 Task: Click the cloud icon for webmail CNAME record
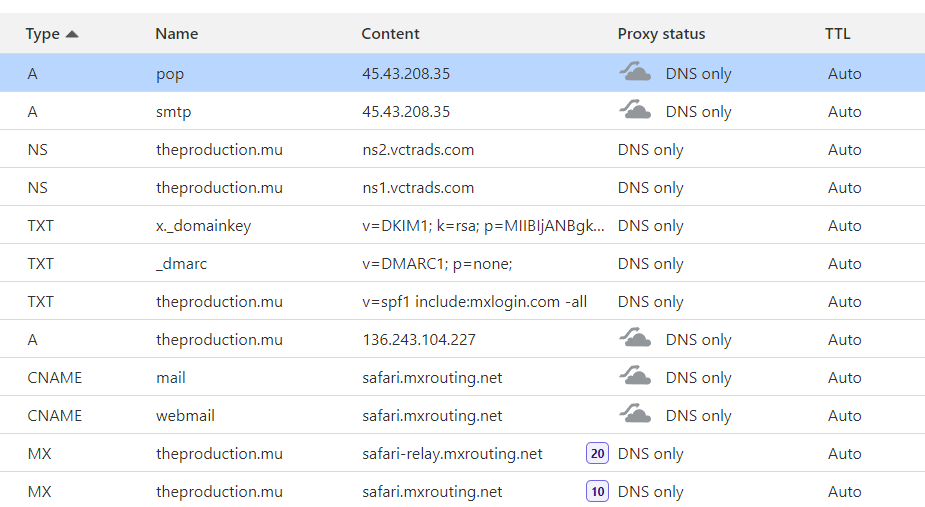[x=635, y=415]
